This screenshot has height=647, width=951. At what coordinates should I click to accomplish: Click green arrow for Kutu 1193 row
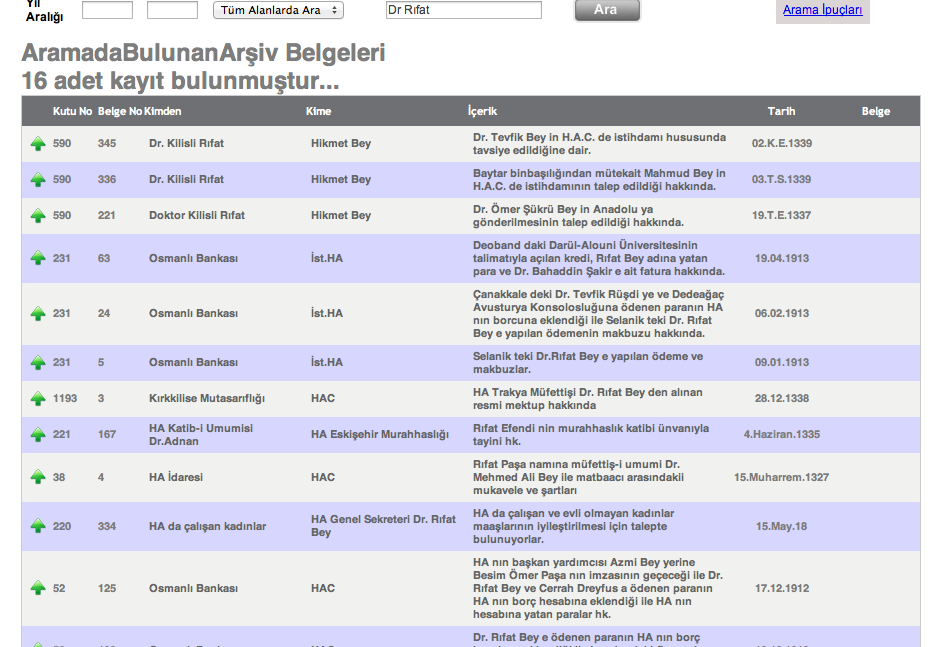[x=38, y=398]
